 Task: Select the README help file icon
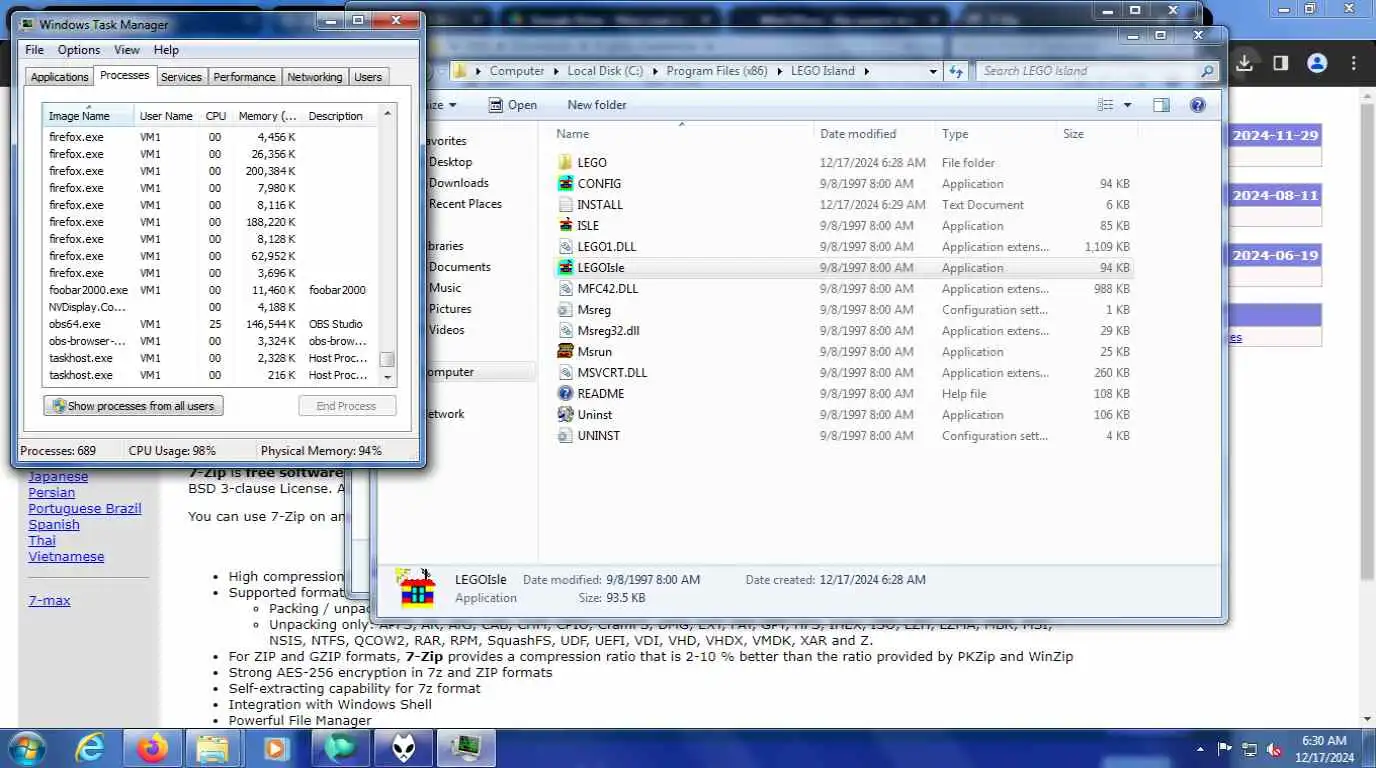click(x=565, y=393)
